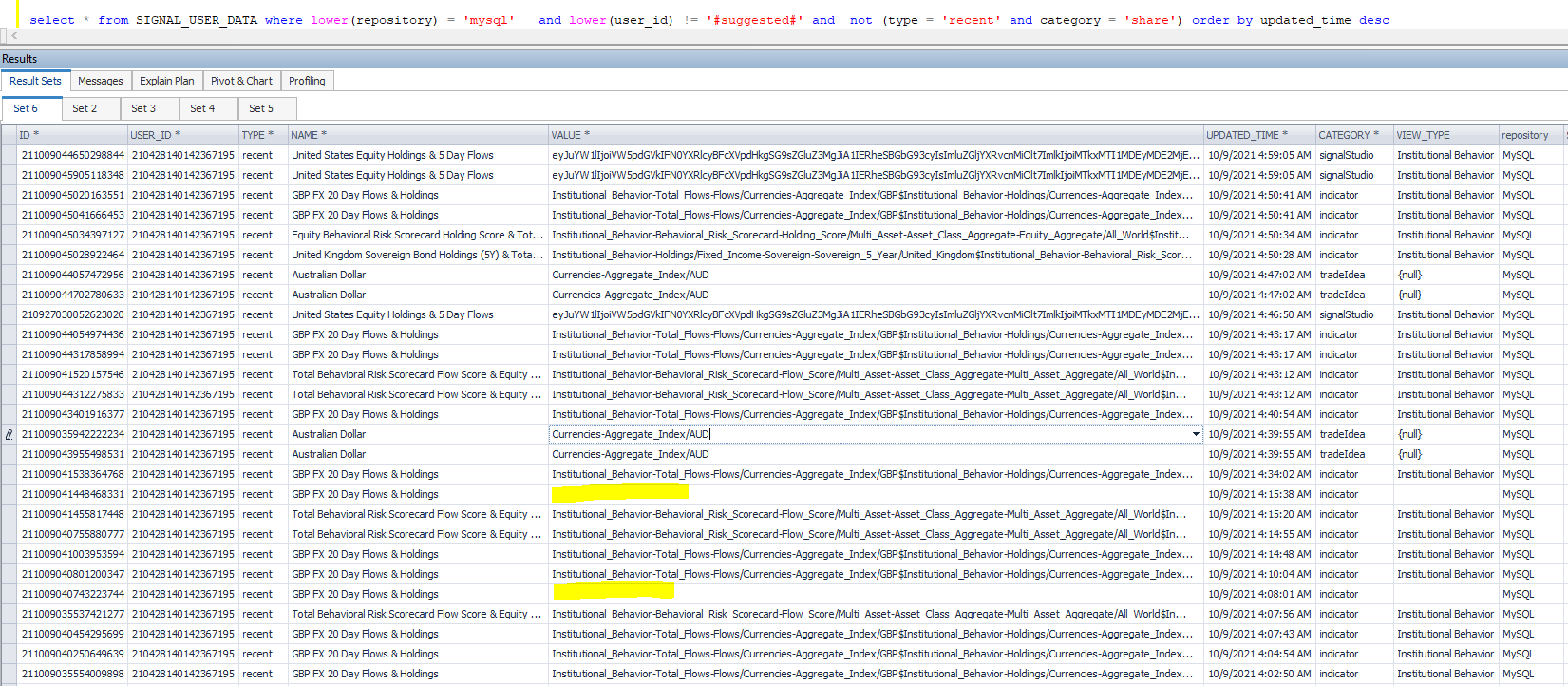Select ID cell 211009045034397127
Image resolution: width=1568 pixels, height=686 pixels.
coord(73,235)
